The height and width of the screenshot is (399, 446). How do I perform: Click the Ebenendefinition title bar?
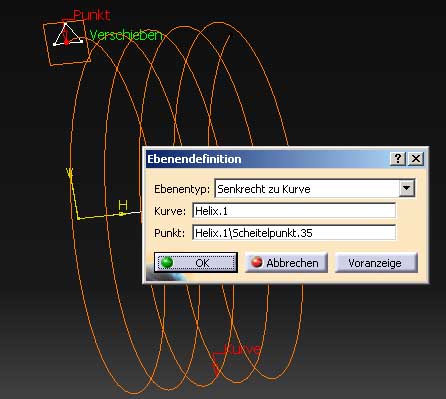(x=268, y=159)
